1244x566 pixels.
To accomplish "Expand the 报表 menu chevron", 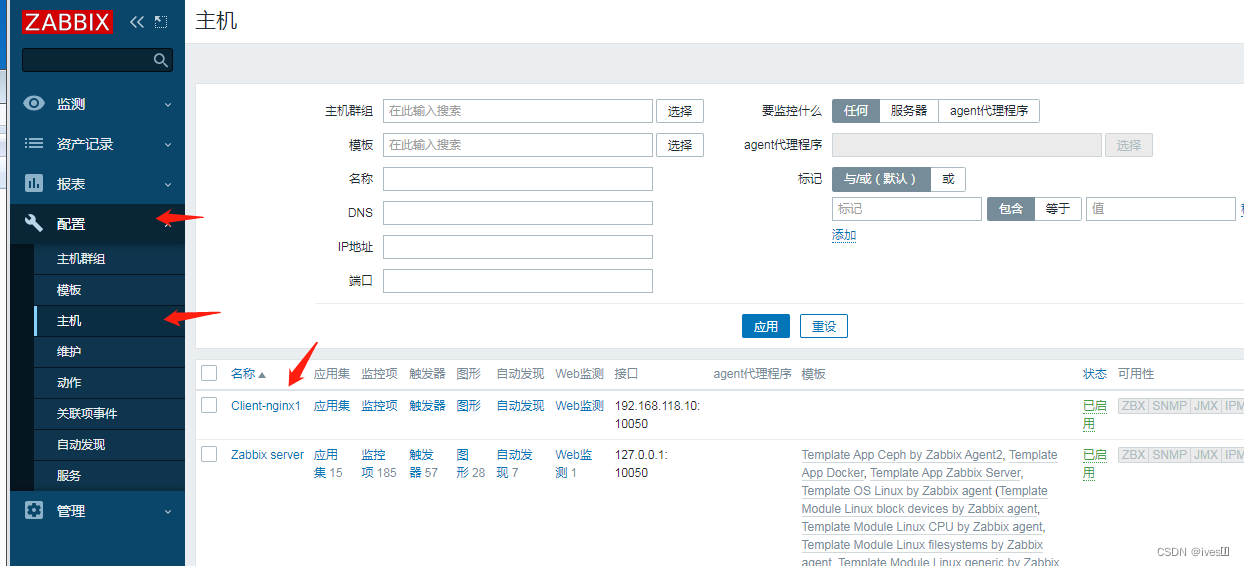I will pyautogui.click(x=168, y=184).
